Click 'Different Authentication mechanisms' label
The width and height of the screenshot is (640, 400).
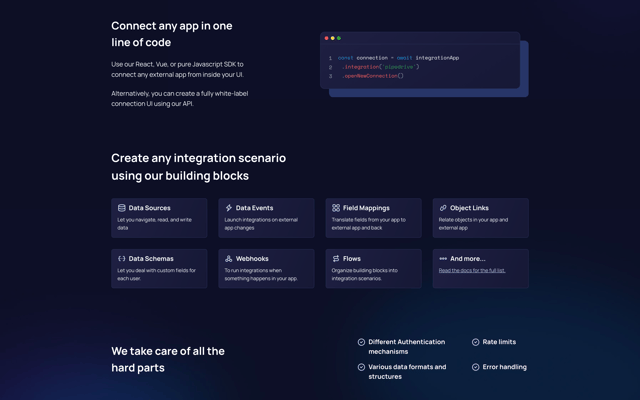coord(407,347)
